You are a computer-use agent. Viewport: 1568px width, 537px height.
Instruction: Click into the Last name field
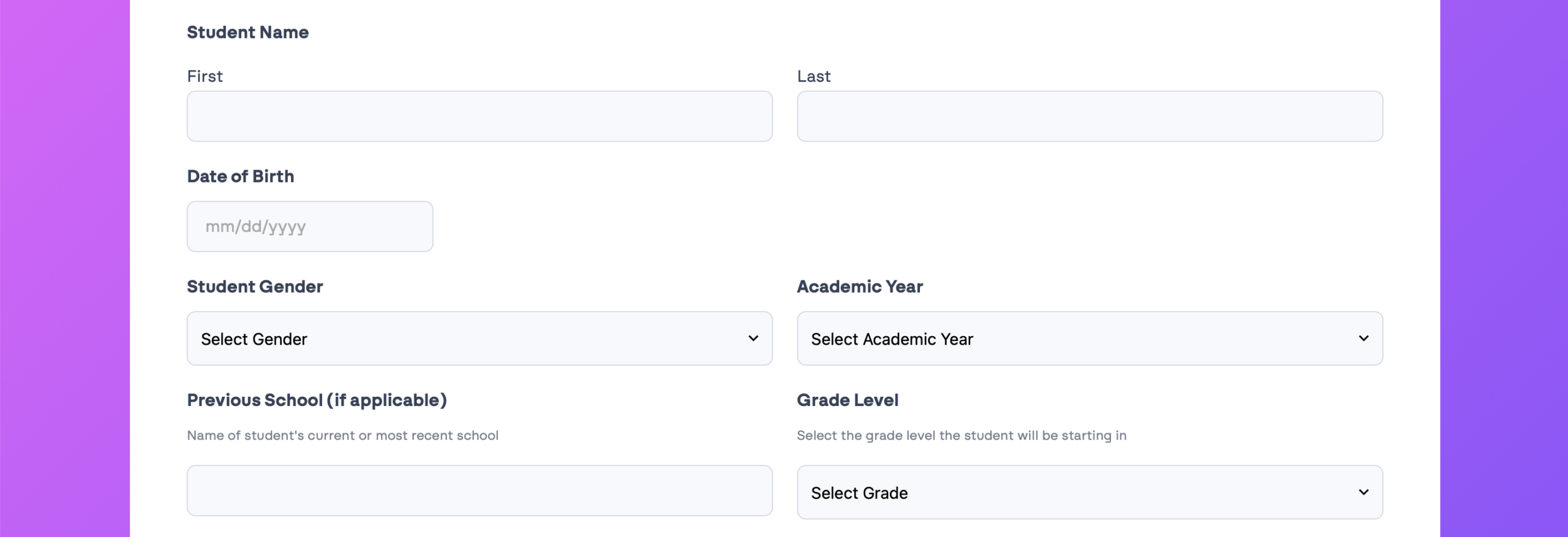[1089, 116]
